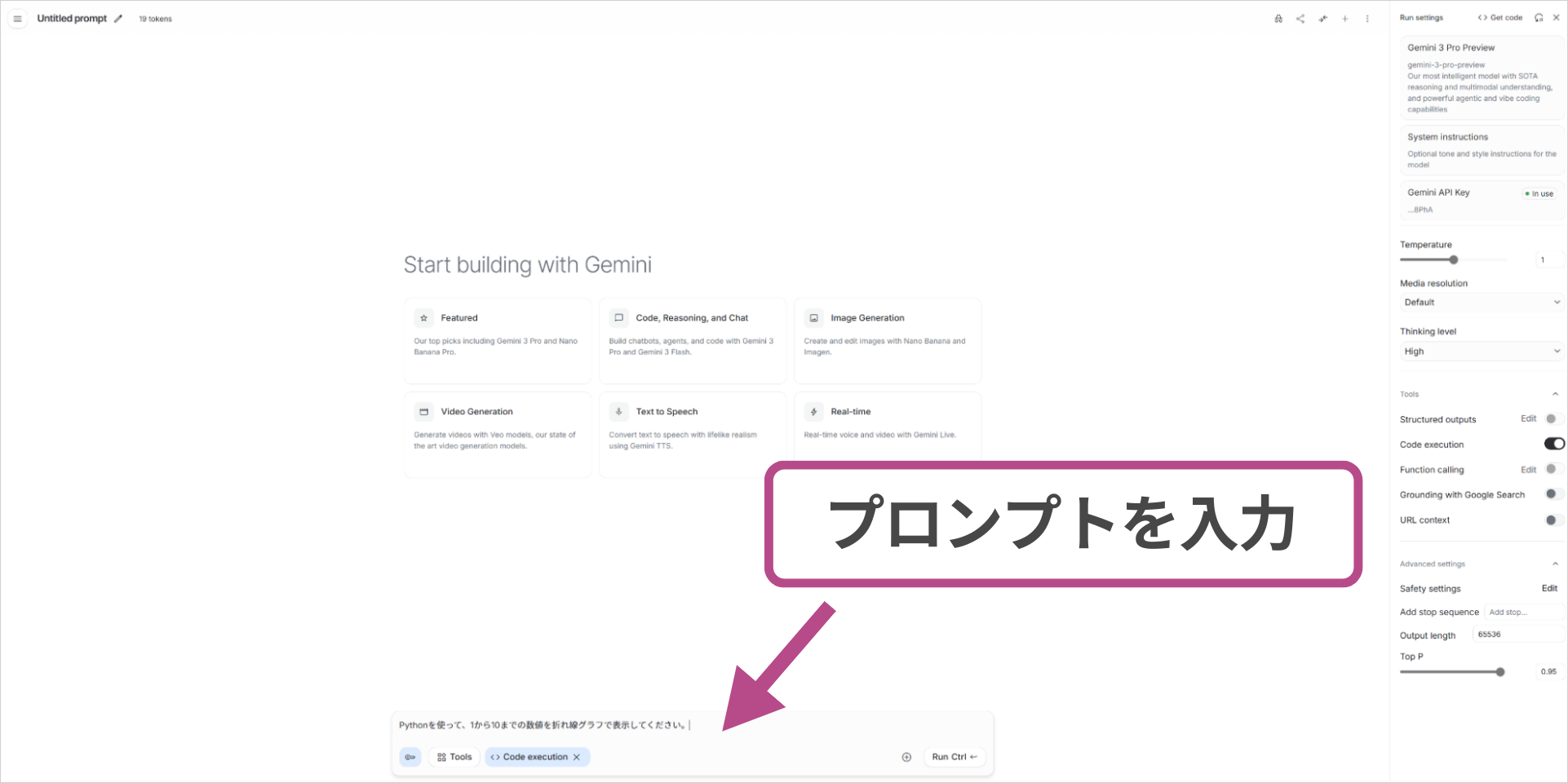Toggle Code execution off in Tools panel
This screenshot has width=1568, height=783.
(1553, 444)
